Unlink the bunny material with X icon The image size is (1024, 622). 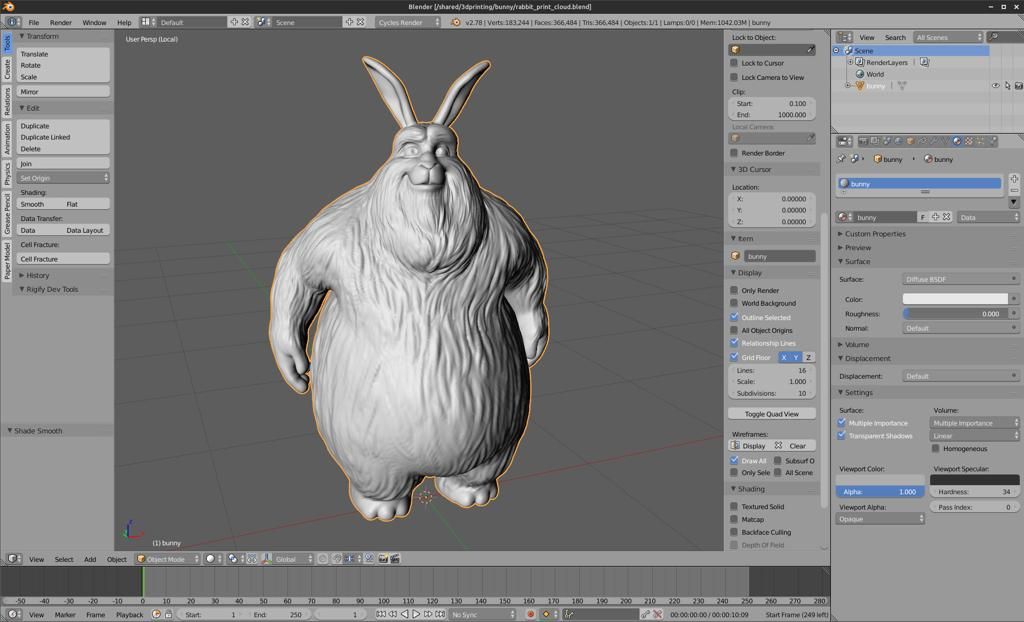[947, 217]
